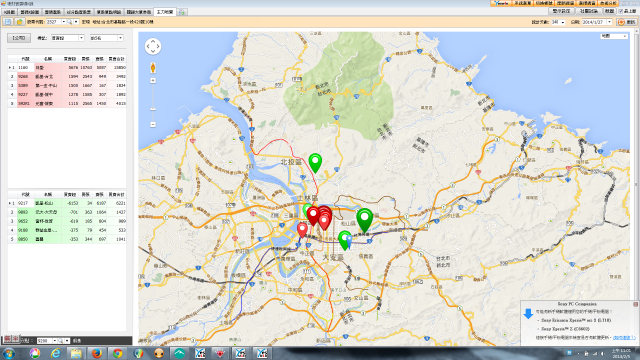Screen dimensions: 640x360
Task: Switch to the first tab in tab strip
Action: pos(9,12)
